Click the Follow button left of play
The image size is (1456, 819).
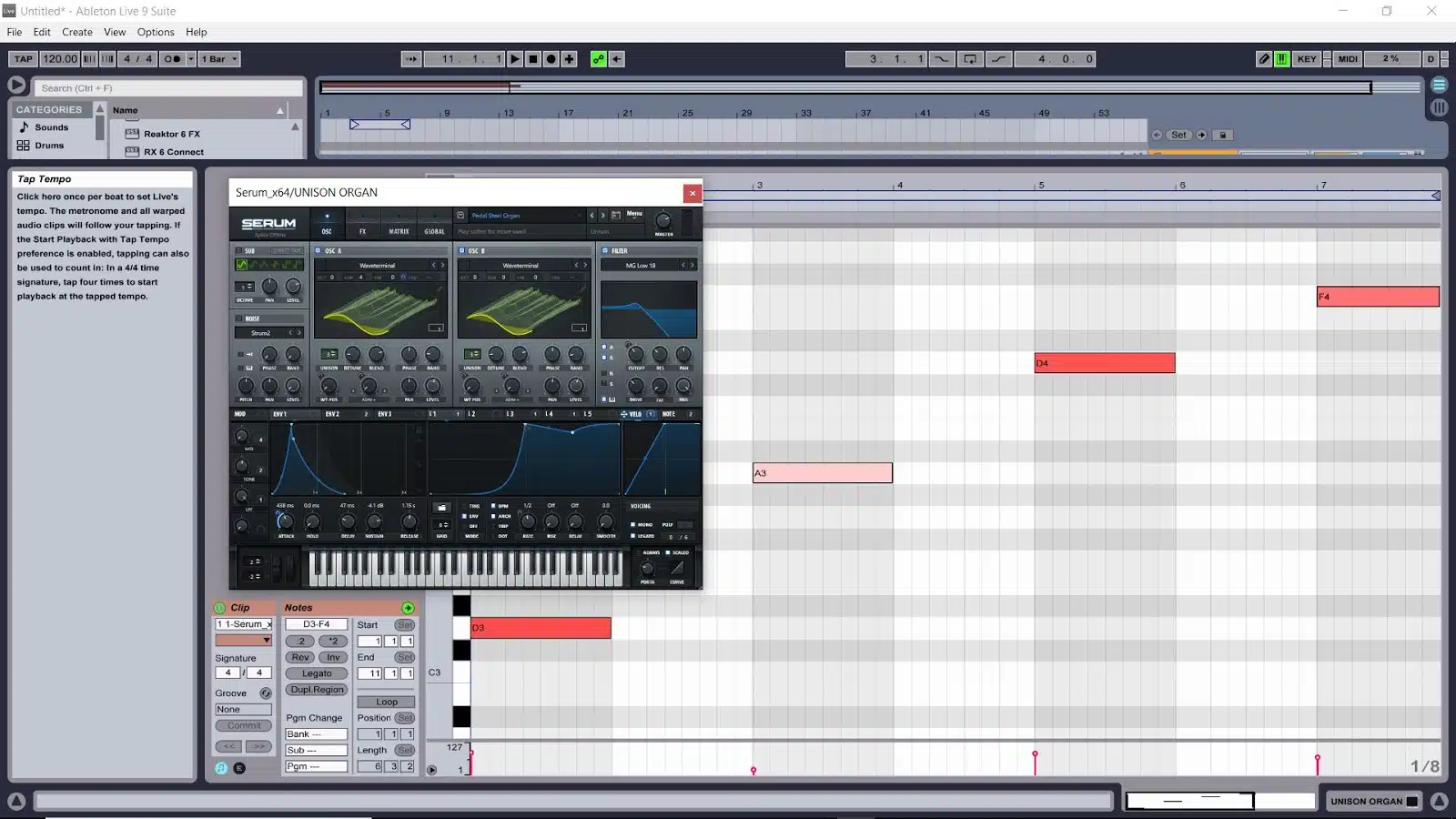tap(411, 58)
